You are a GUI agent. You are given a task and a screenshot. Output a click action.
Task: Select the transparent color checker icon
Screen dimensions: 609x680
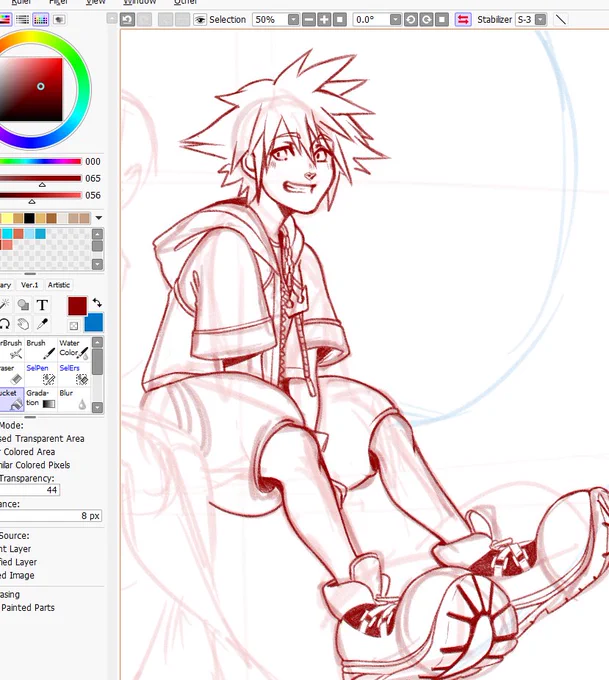(x=73, y=325)
